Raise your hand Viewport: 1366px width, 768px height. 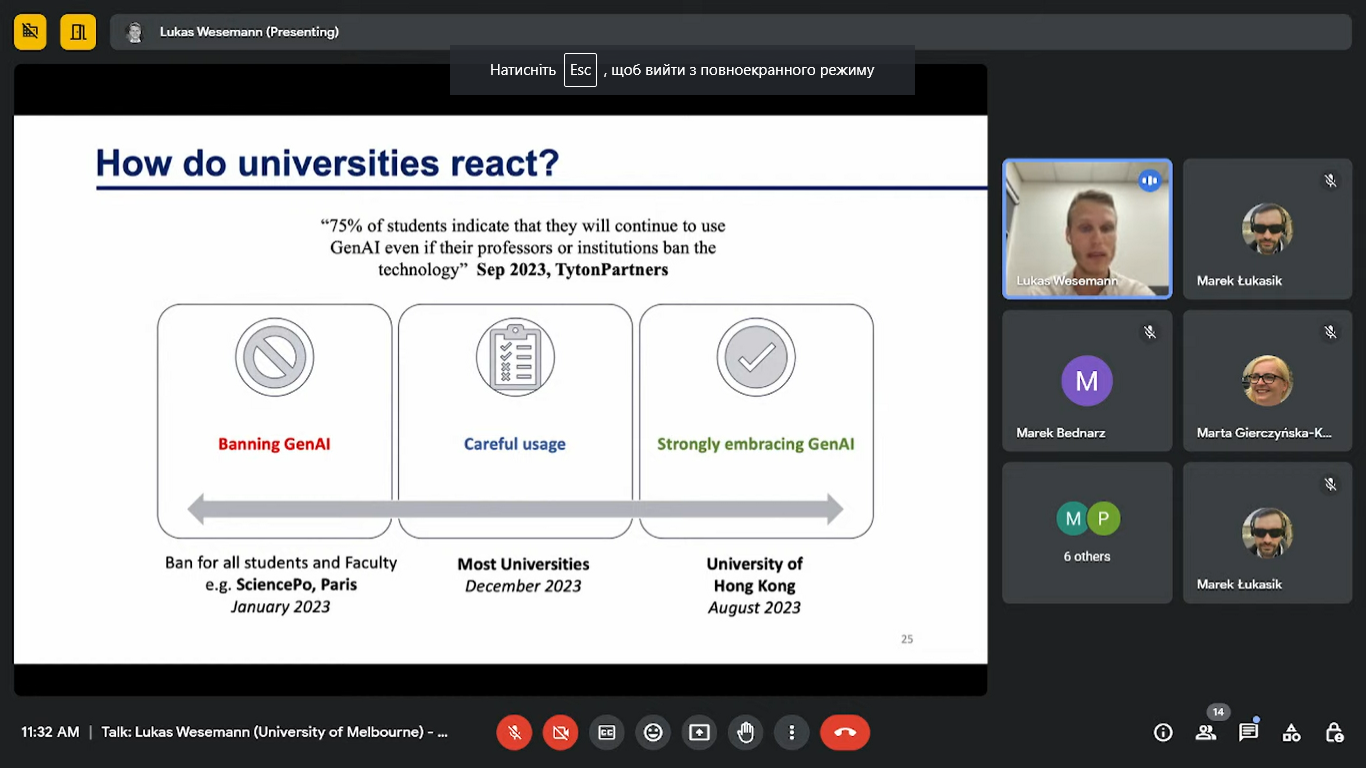(745, 733)
